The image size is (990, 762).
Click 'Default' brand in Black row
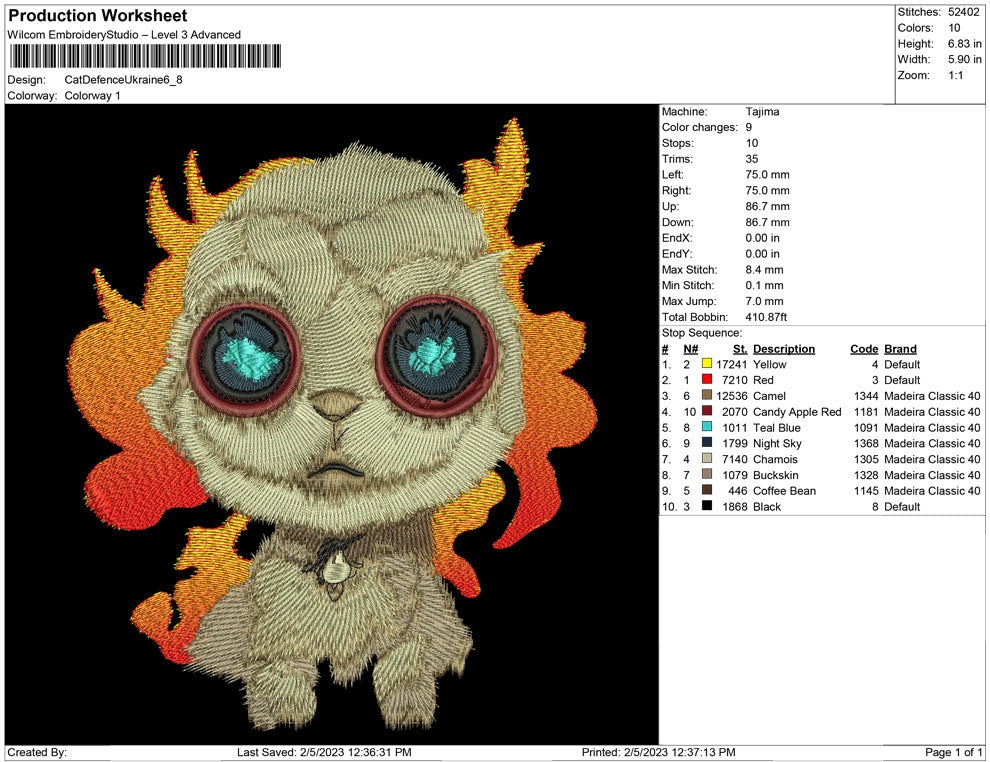point(902,506)
